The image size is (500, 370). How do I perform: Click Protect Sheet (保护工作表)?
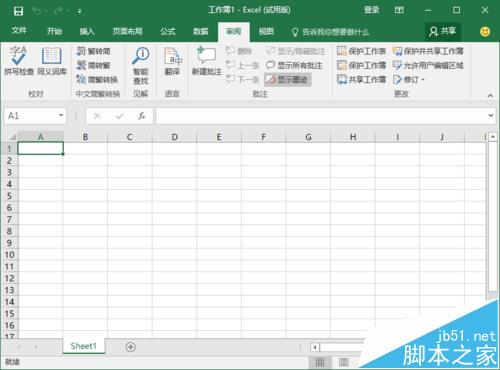click(x=361, y=51)
